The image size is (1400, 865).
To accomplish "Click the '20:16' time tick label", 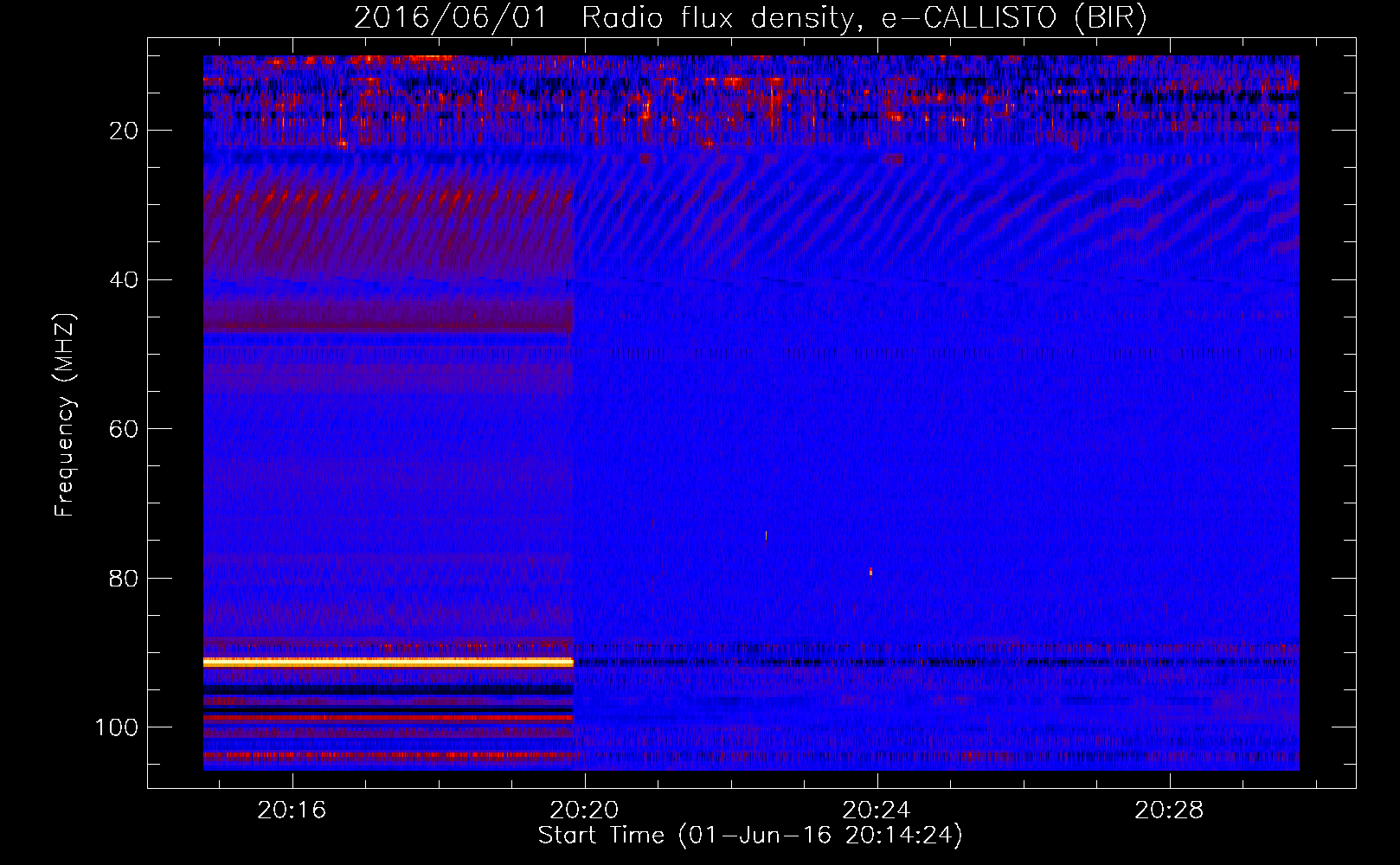I will point(292,811).
